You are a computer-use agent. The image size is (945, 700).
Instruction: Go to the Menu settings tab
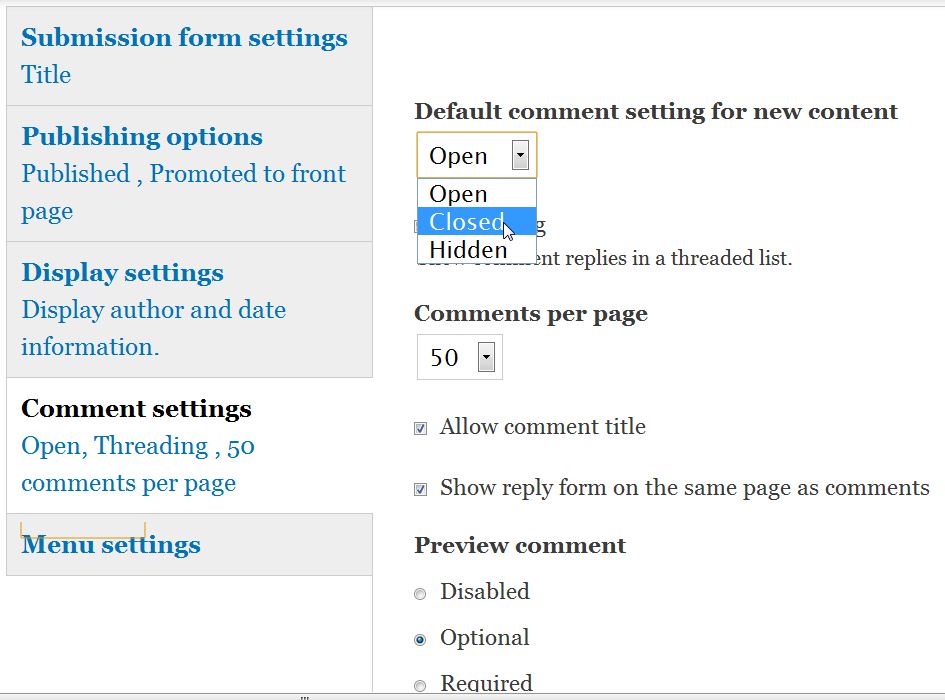point(111,545)
